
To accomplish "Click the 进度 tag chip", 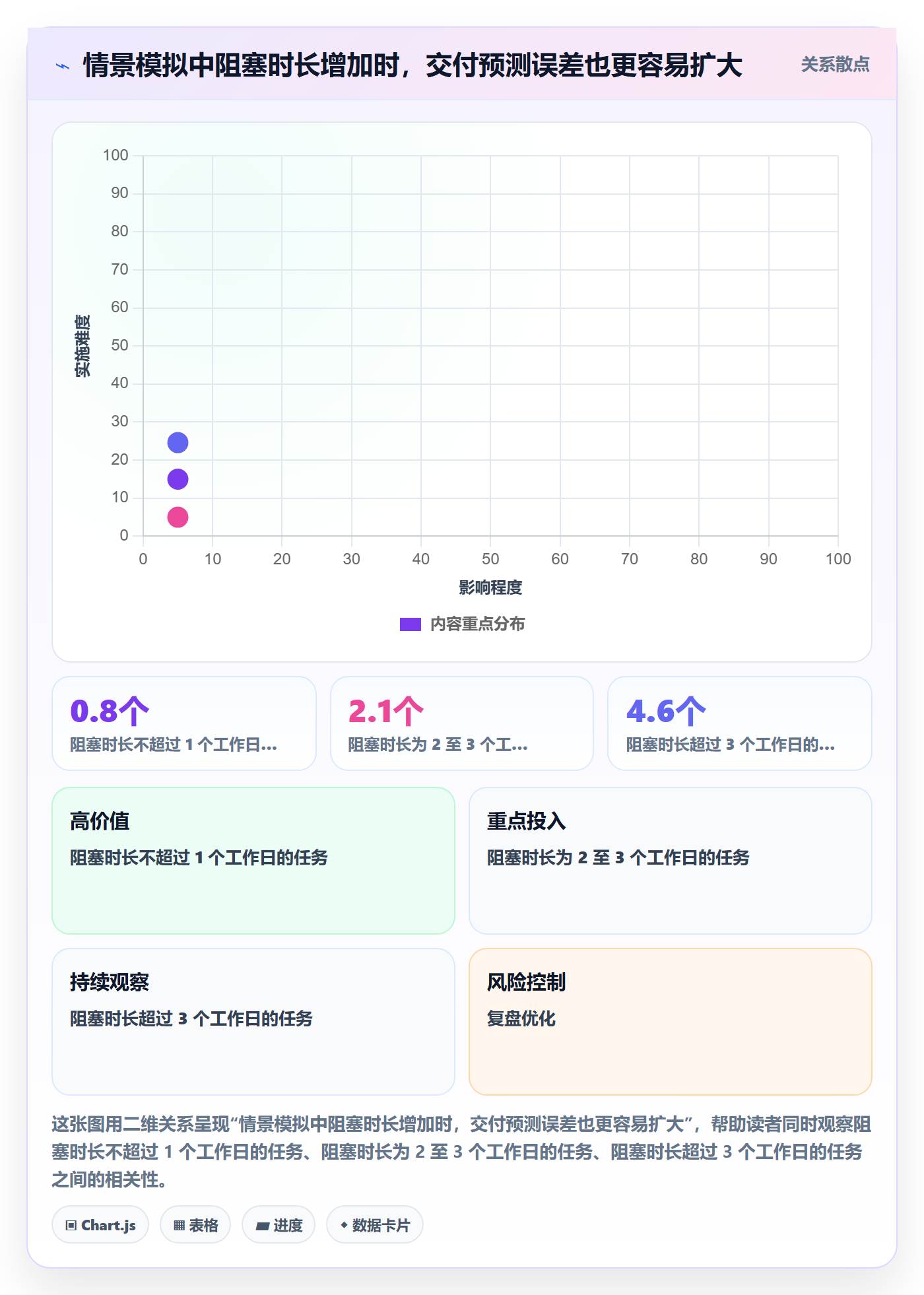I will pyautogui.click(x=279, y=1225).
